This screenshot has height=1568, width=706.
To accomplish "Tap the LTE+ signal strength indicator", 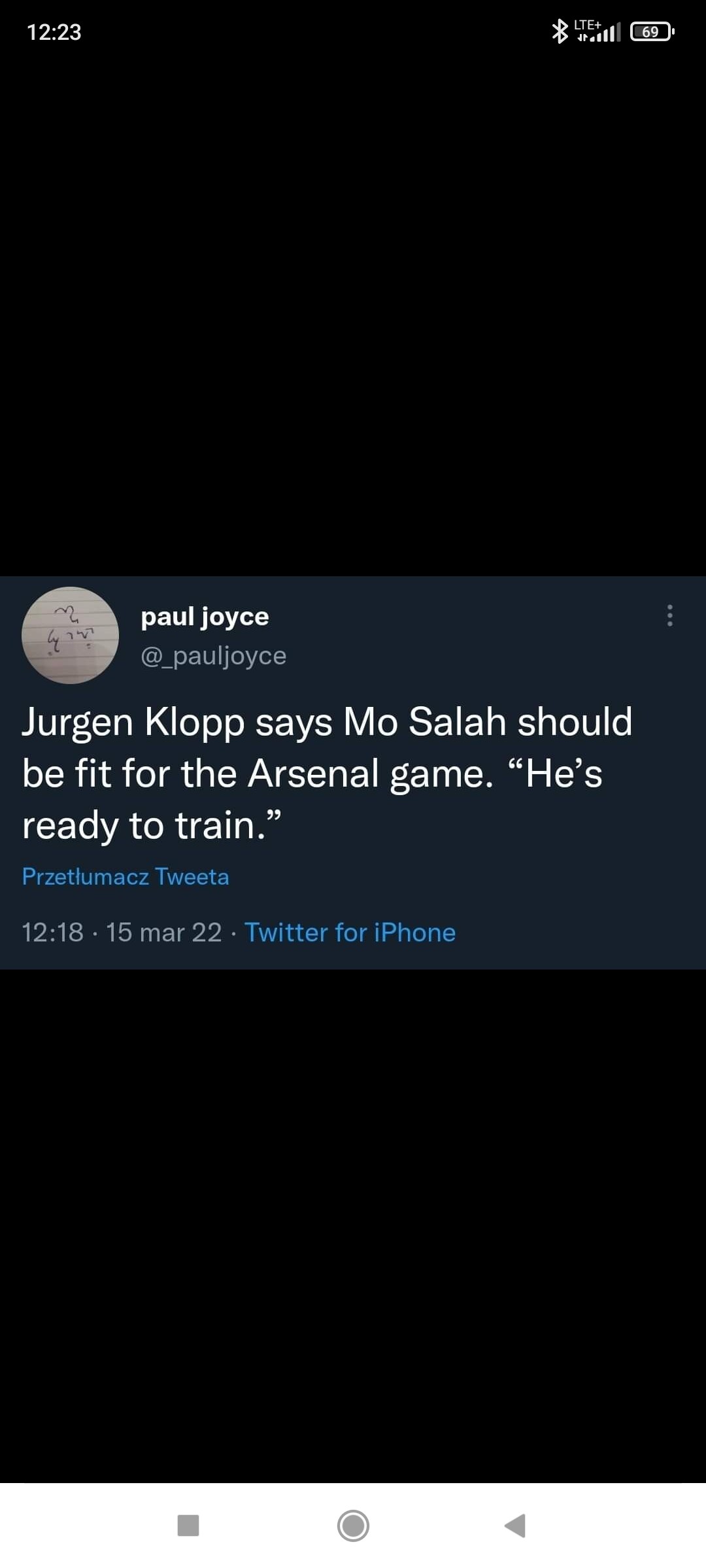I will tap(597, 31).
